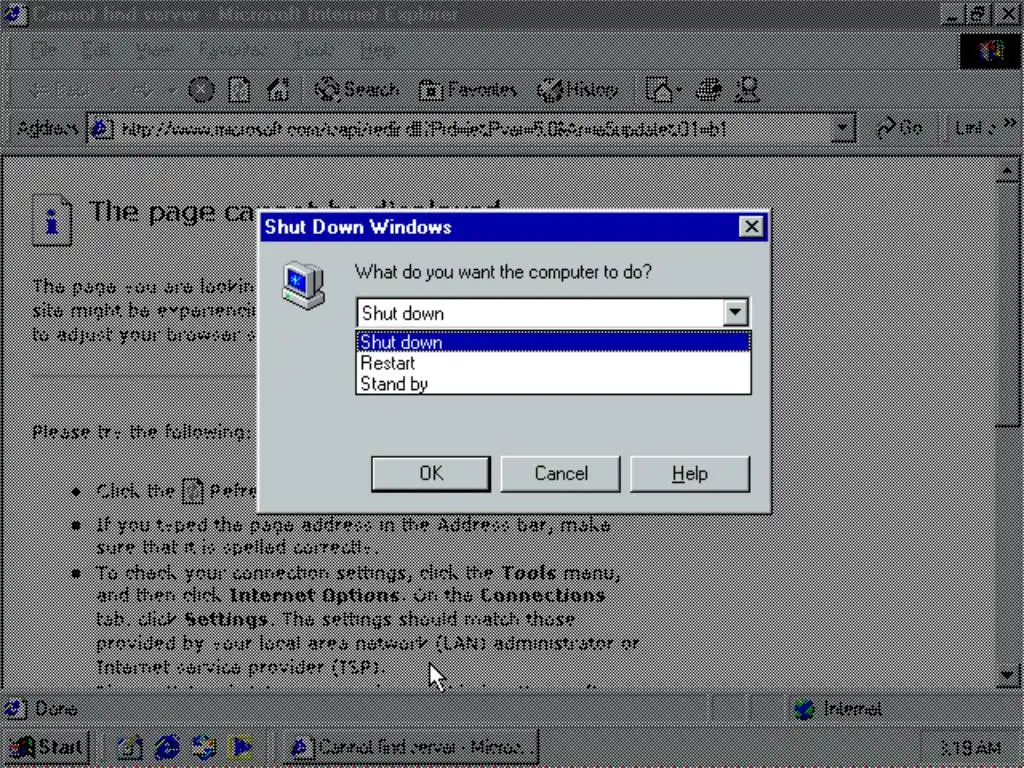The image size is (1024, 768).
Task: Open the Tools menu in Internet Explorer
Action: (x=312, y=50)
